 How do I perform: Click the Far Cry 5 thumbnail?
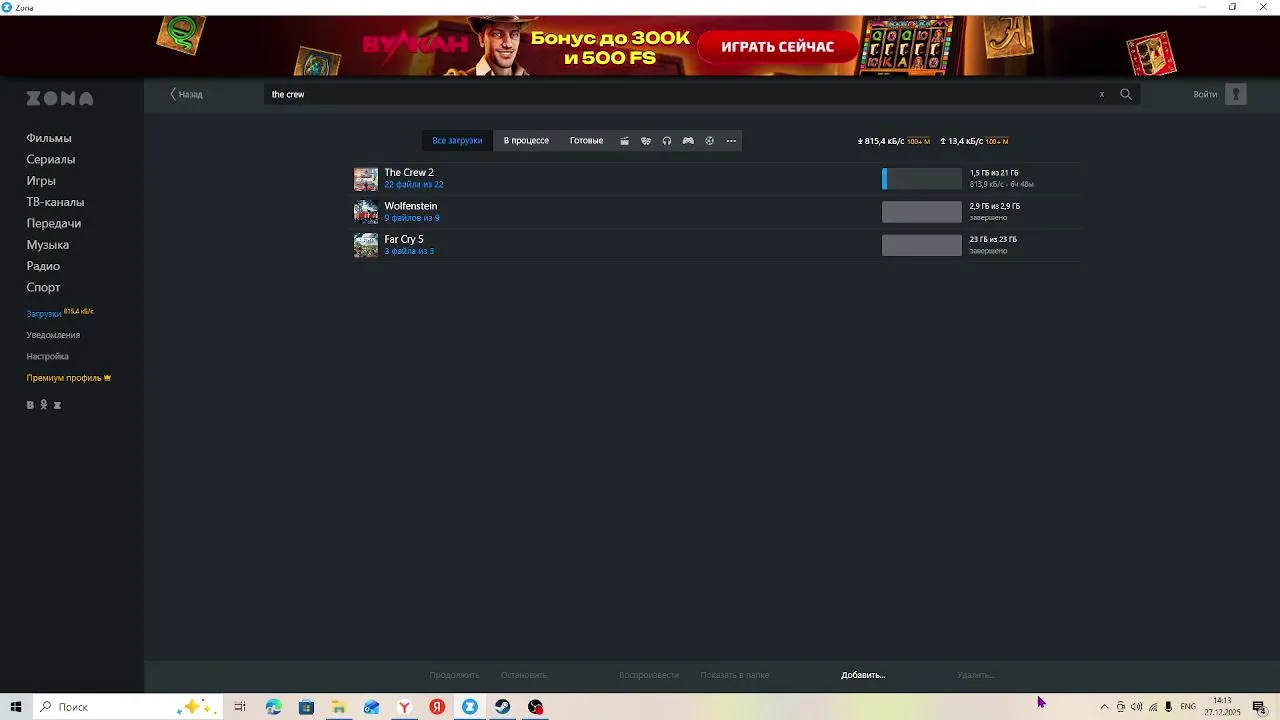(x=366, y=245)
